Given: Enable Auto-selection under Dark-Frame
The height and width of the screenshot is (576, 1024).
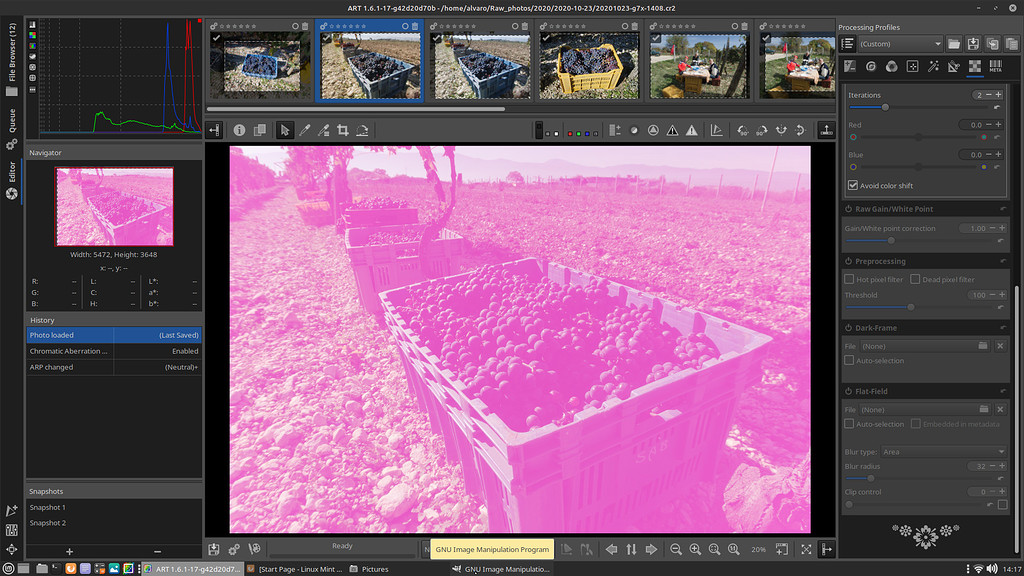Looking at the screenshot, I should 851,360.
